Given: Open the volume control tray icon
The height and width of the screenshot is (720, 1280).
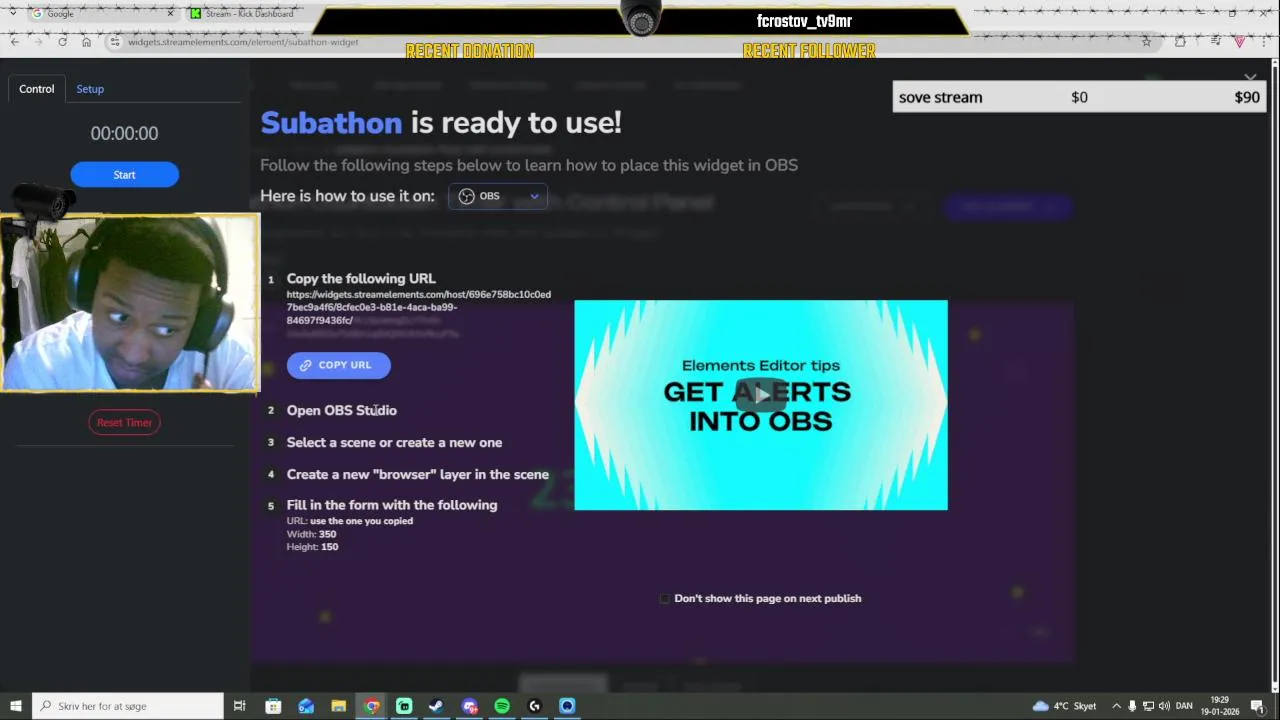Looking at the screenshot, I should (1164, 706).
